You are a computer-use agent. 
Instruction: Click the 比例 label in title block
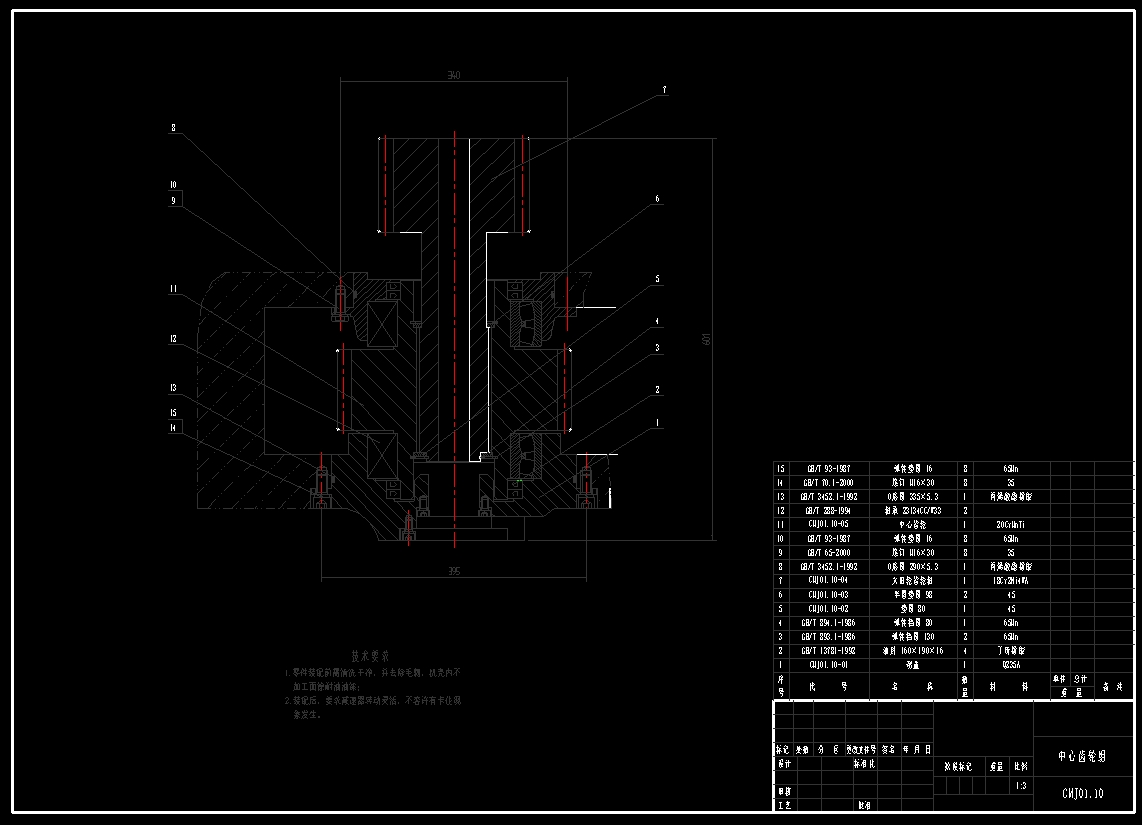[x=1021, y=767]
